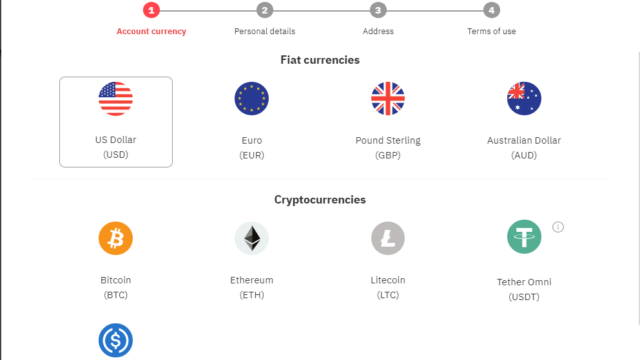Select the Australian Dollar flag icon
Viewport: 640px width, 360px height.
(x=524, y=98)
